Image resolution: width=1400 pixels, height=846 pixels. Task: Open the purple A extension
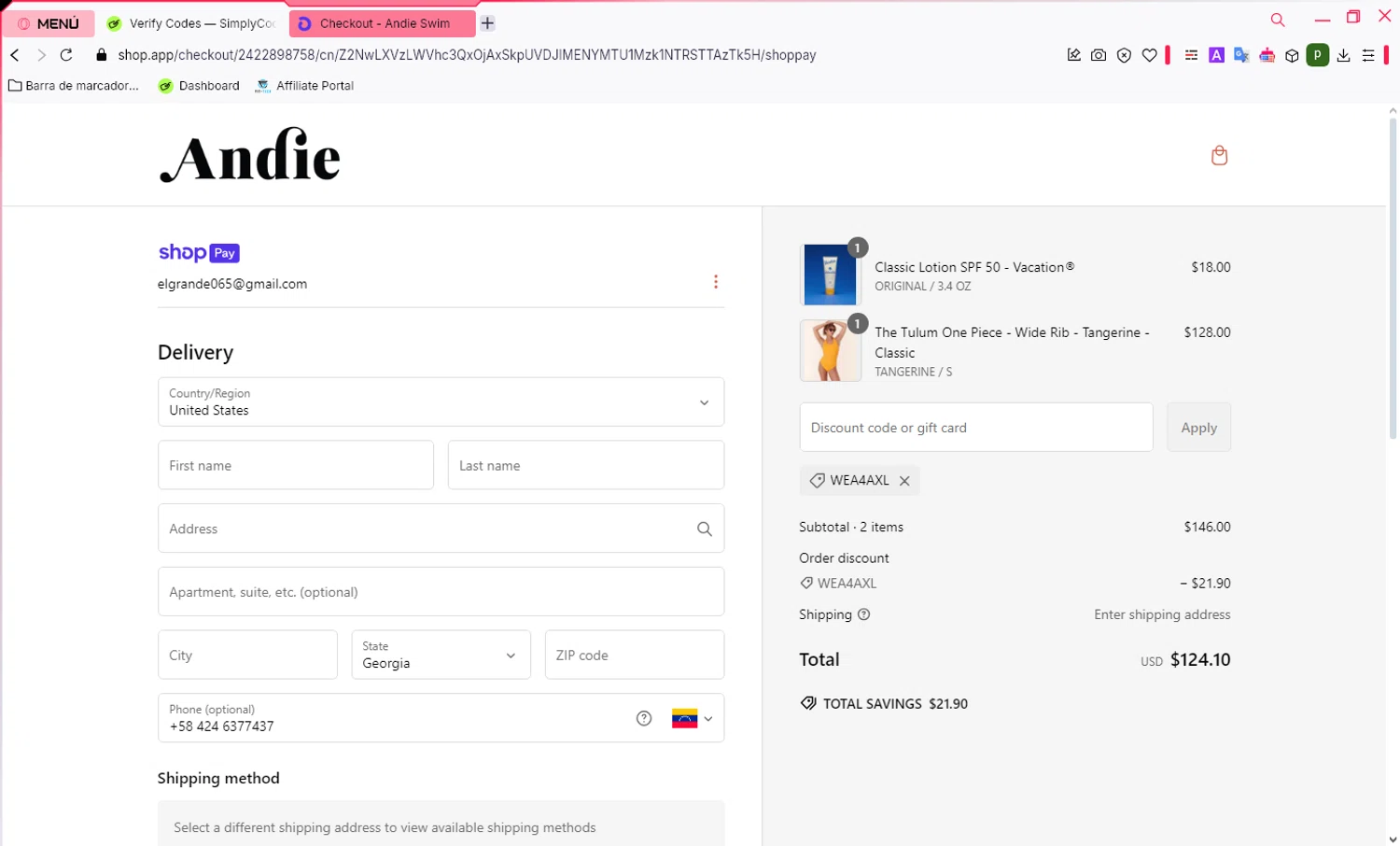pyautogui.click(x=1216, y=55)
